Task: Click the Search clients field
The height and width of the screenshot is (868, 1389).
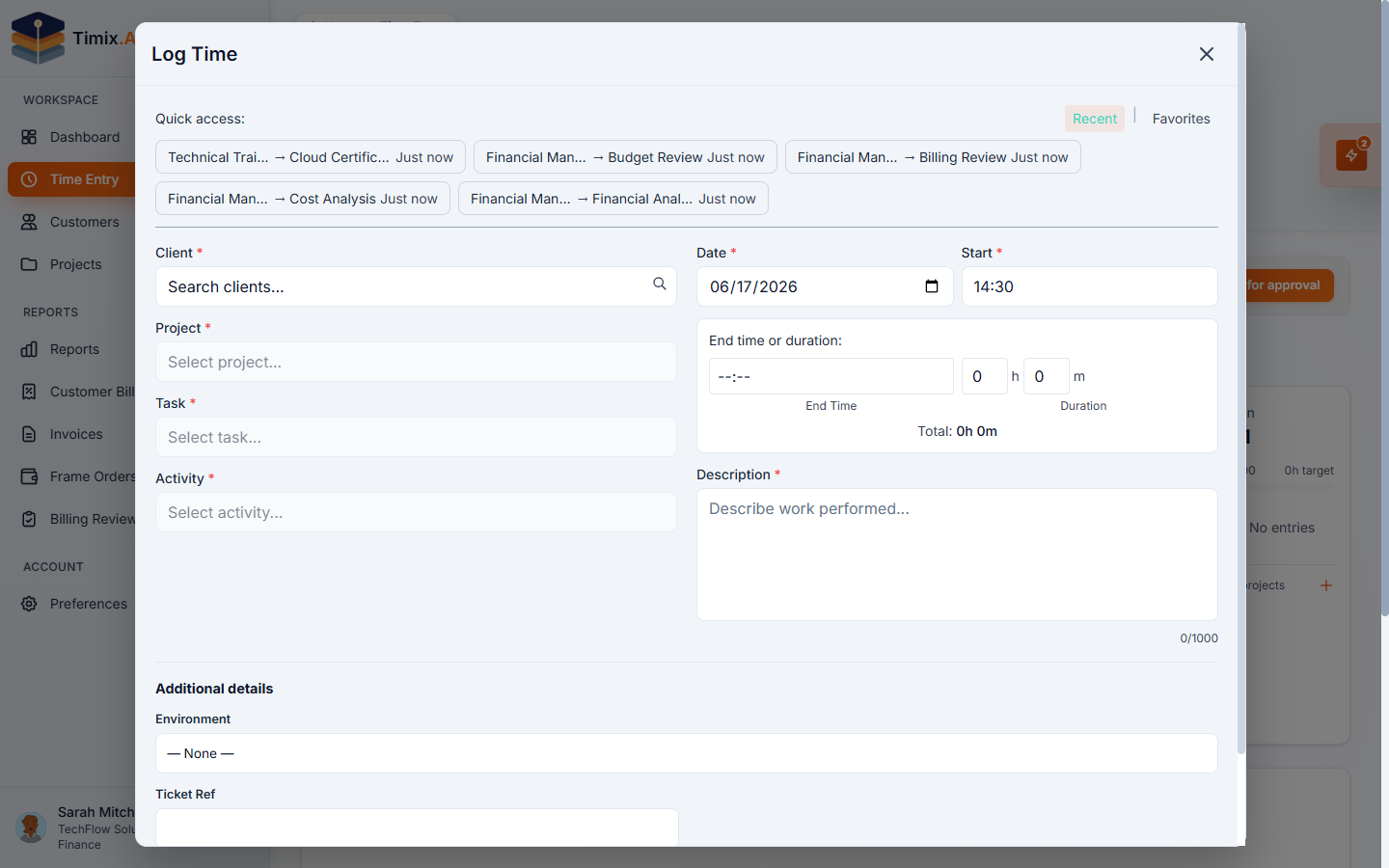Action: [x=416, y=286]
